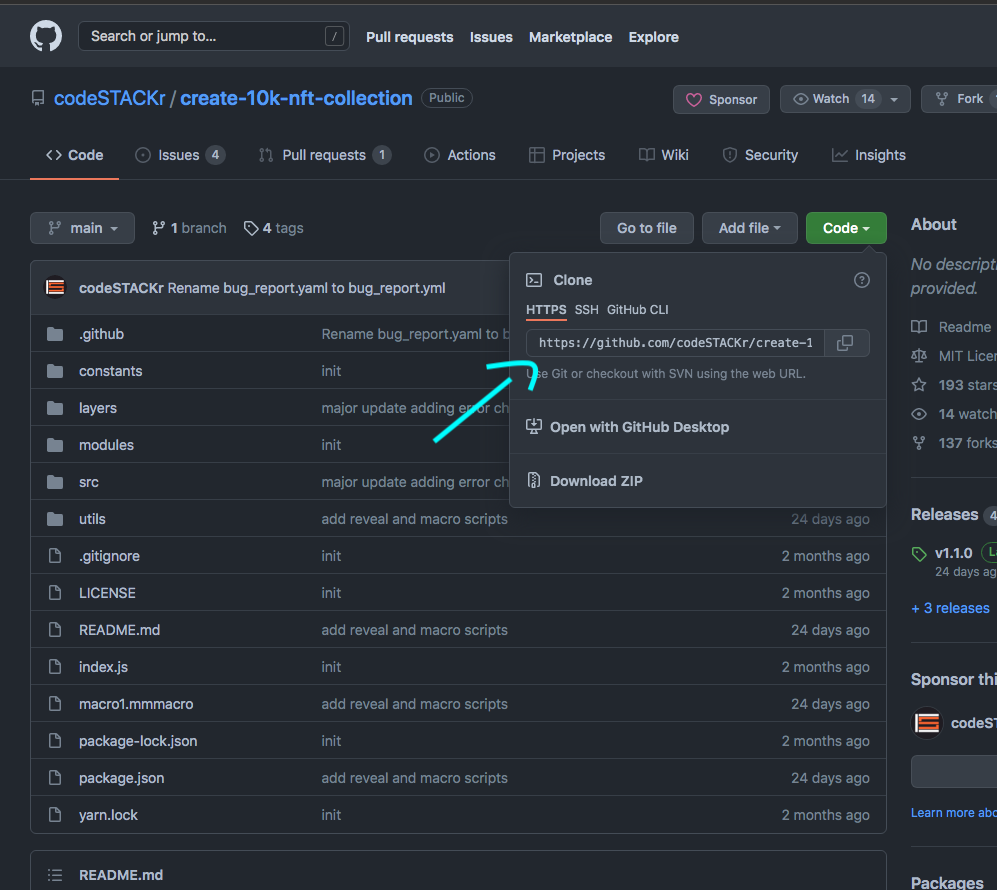Click the GitHub logo home icon

pyautogui.click(x=46, y=36)
